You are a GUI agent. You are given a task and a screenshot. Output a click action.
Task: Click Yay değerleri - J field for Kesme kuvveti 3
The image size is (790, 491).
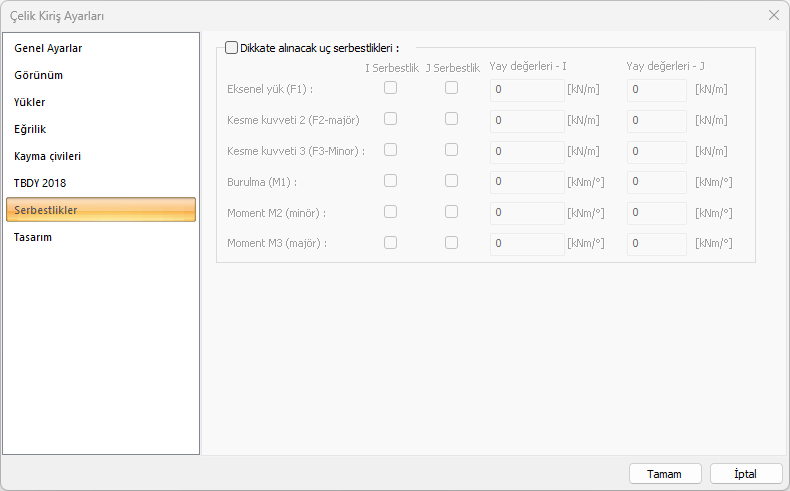click(656, 151)
